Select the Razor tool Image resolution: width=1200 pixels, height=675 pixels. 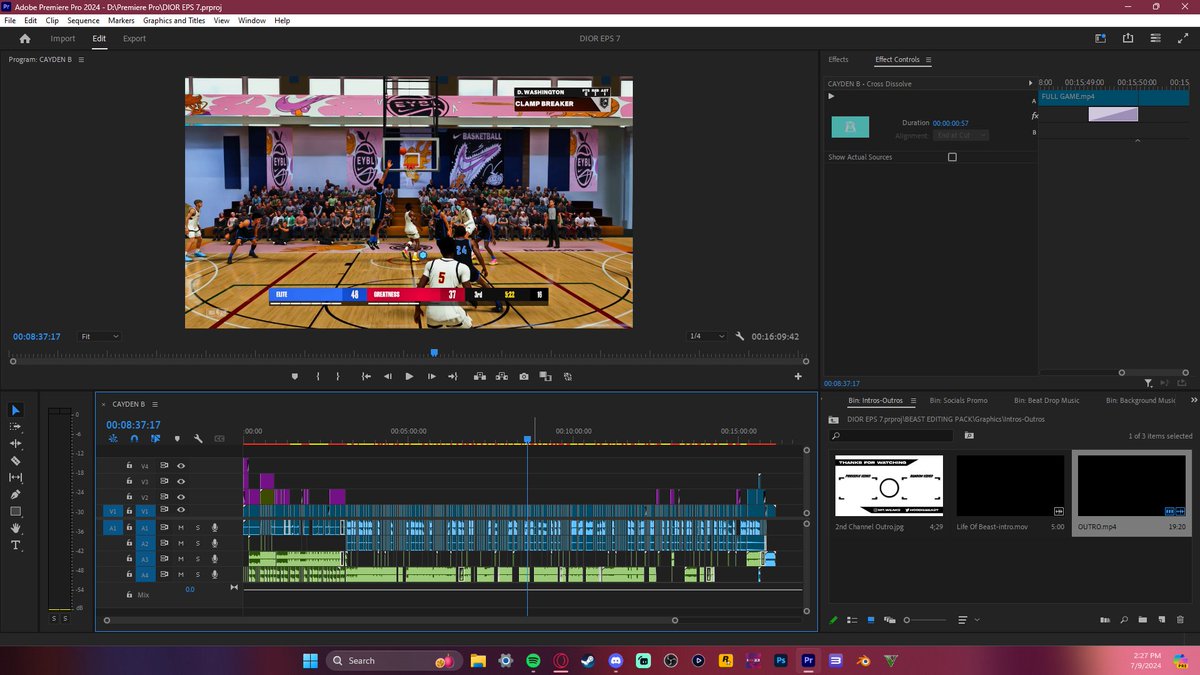16,461
